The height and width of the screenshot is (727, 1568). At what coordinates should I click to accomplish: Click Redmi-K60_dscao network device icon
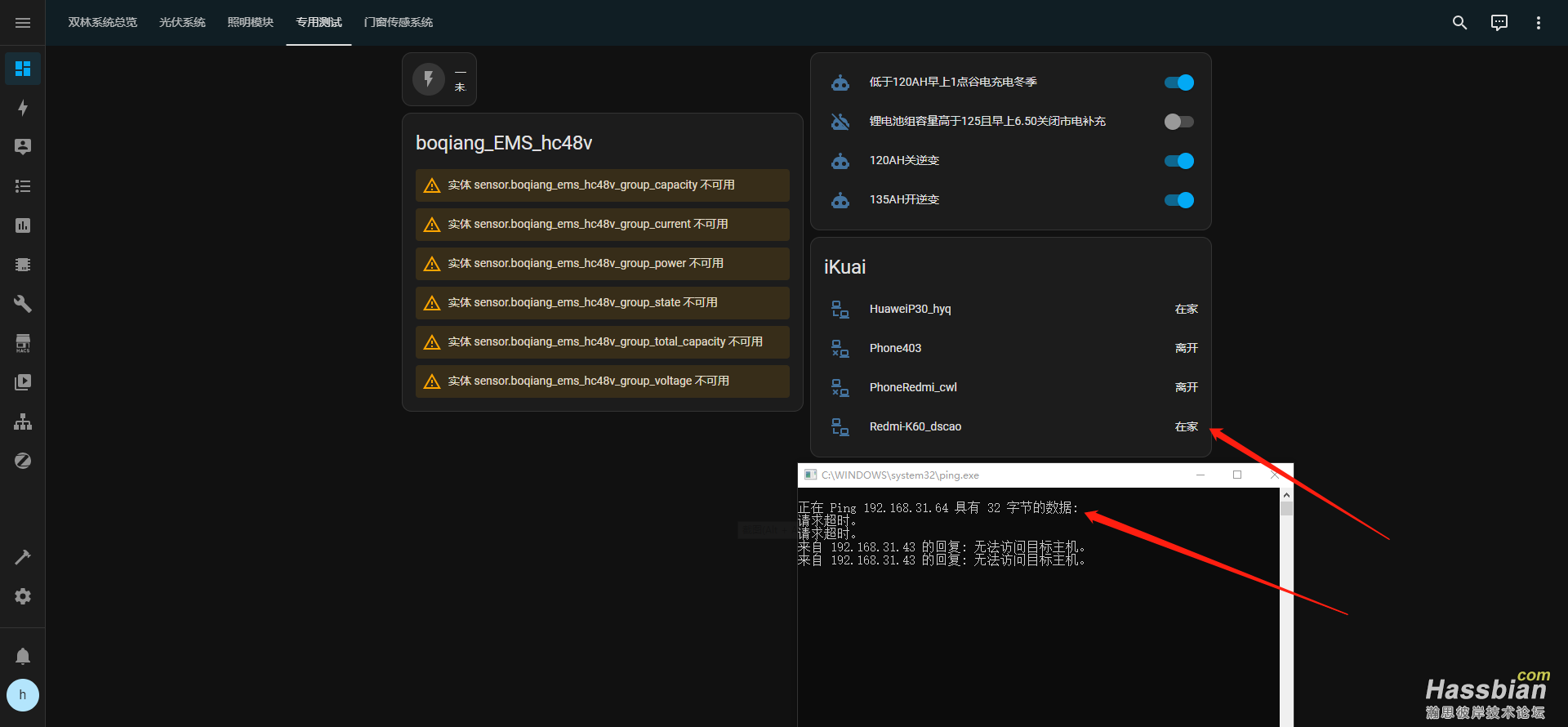point(840,427)
